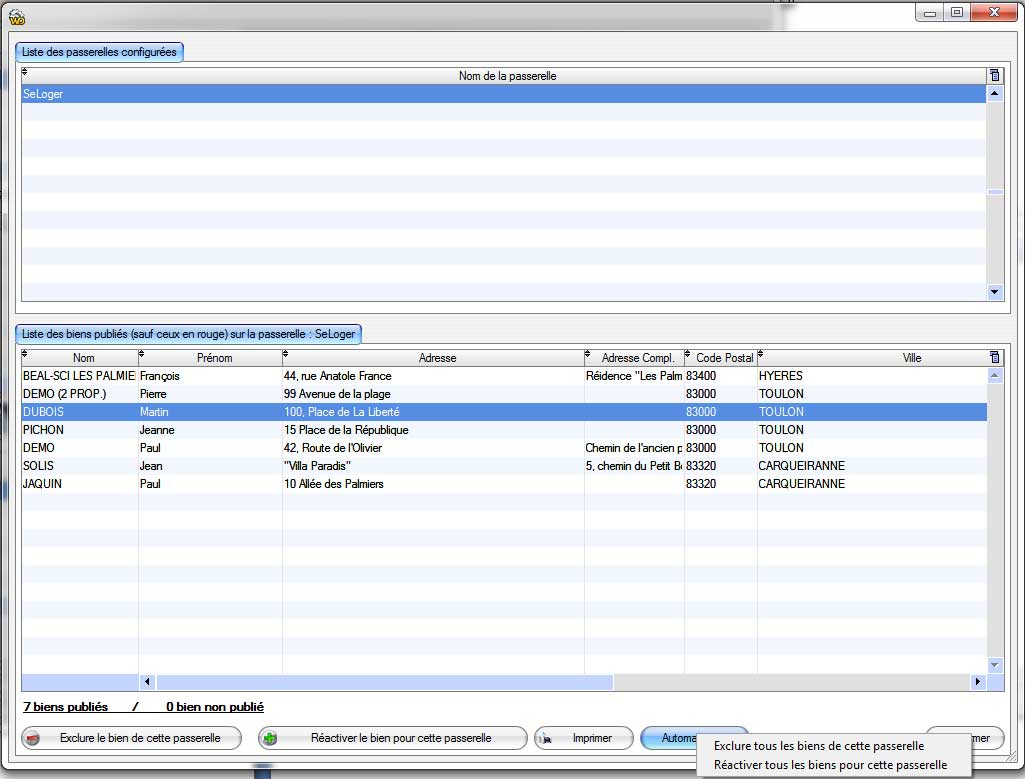Click the horizontal scrollbar thumb
1025x779 pixels.
coord(384,682)
